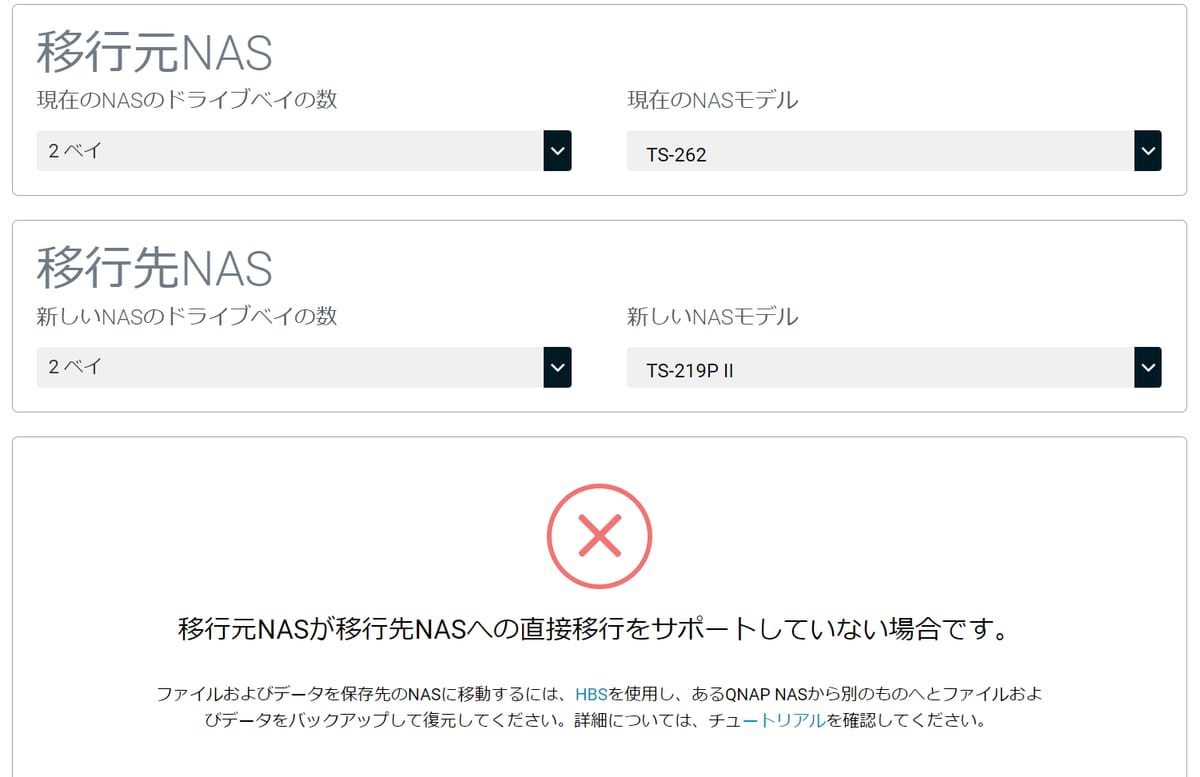This screenshot has height=777, width=1200.
Task: Click the arrow on source drive bay dropdown
Action: tap(557, 151)
